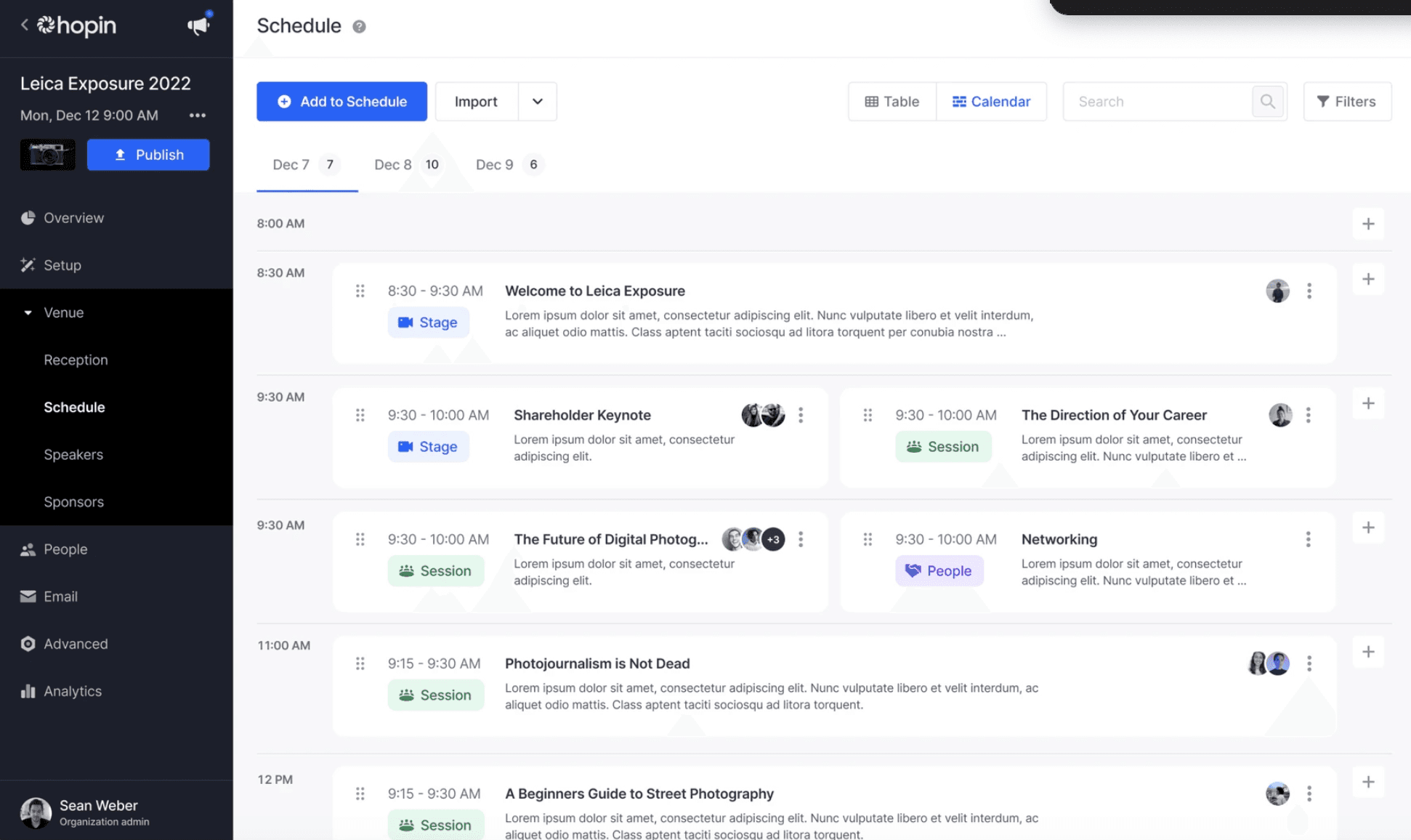Screen dimensions: 1411x840
Task: Open Analytics from the sidebar
Action: [72, 691]
